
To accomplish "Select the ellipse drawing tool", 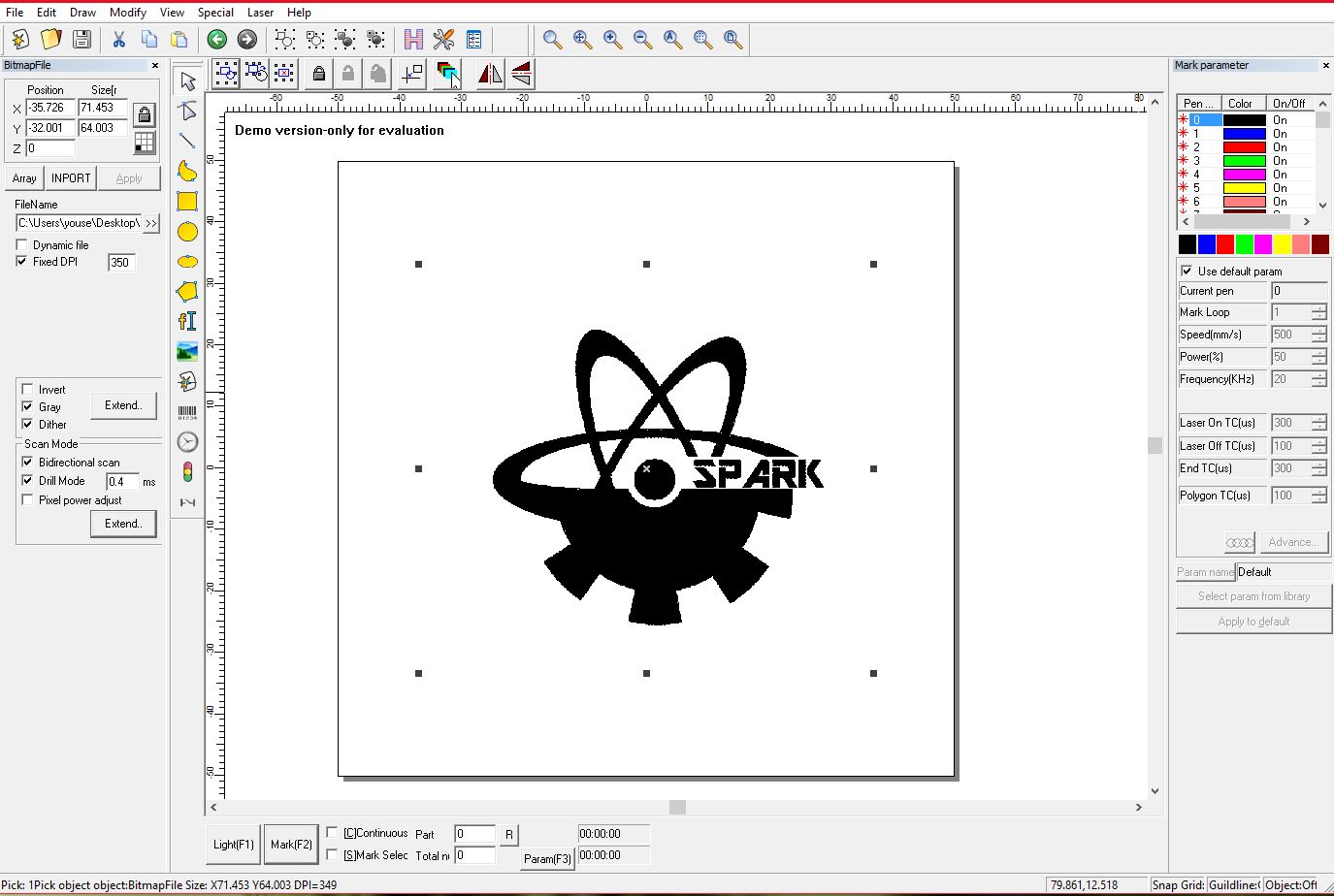I will pyautogui.click(x=187, y=262).
